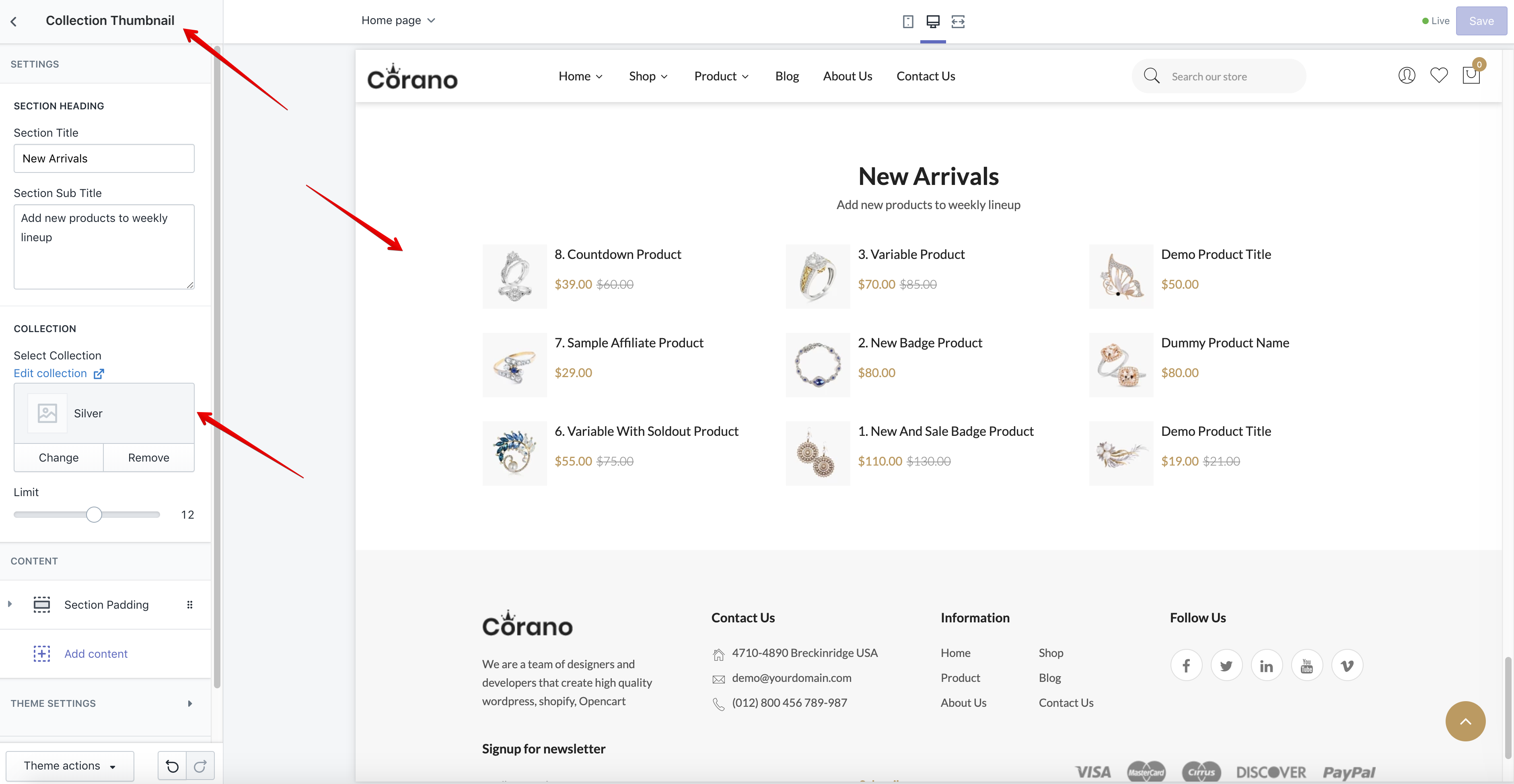Select the desktop preview icon

933,22
